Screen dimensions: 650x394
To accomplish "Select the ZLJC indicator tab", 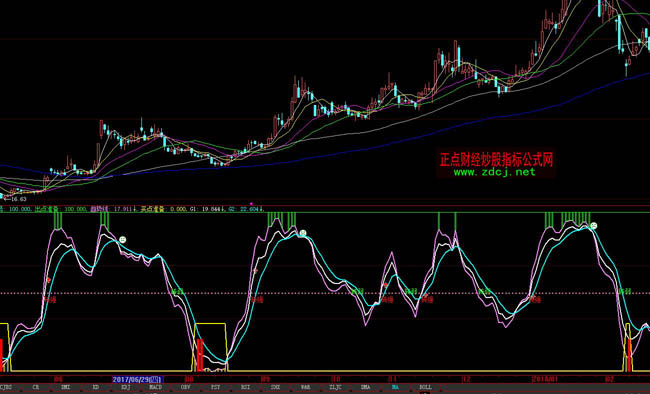I will [x=335, y=387].
